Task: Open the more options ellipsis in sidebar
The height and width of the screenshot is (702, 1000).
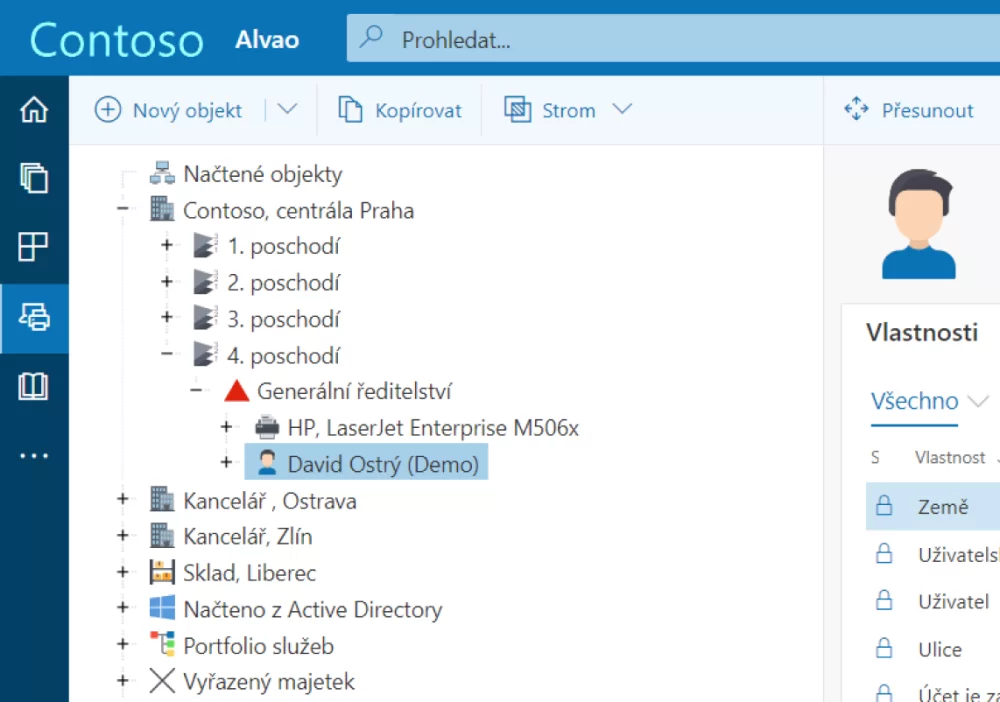Action: click(x=34, y=456)
